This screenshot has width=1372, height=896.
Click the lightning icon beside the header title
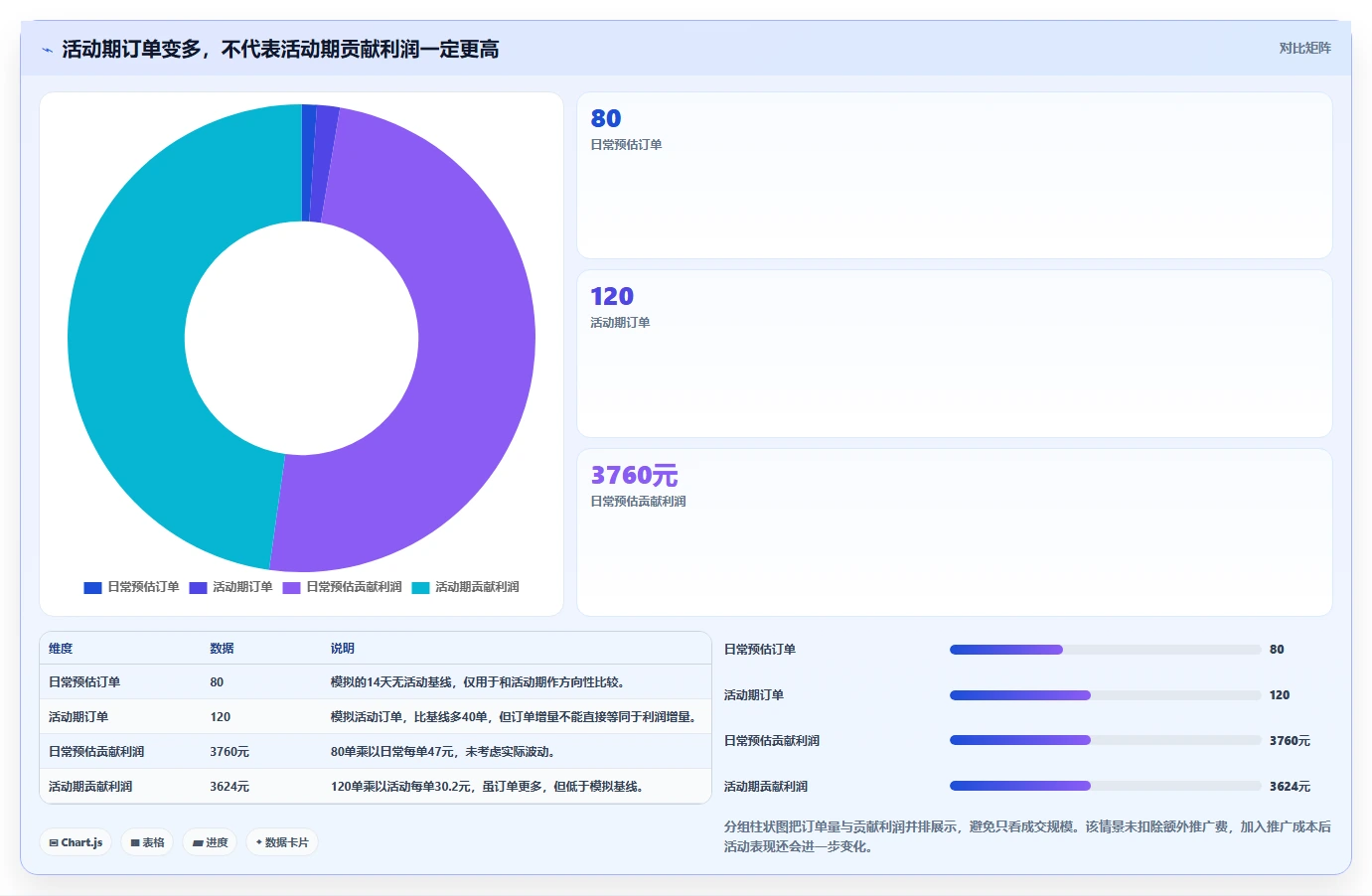[x=47, y=50]
